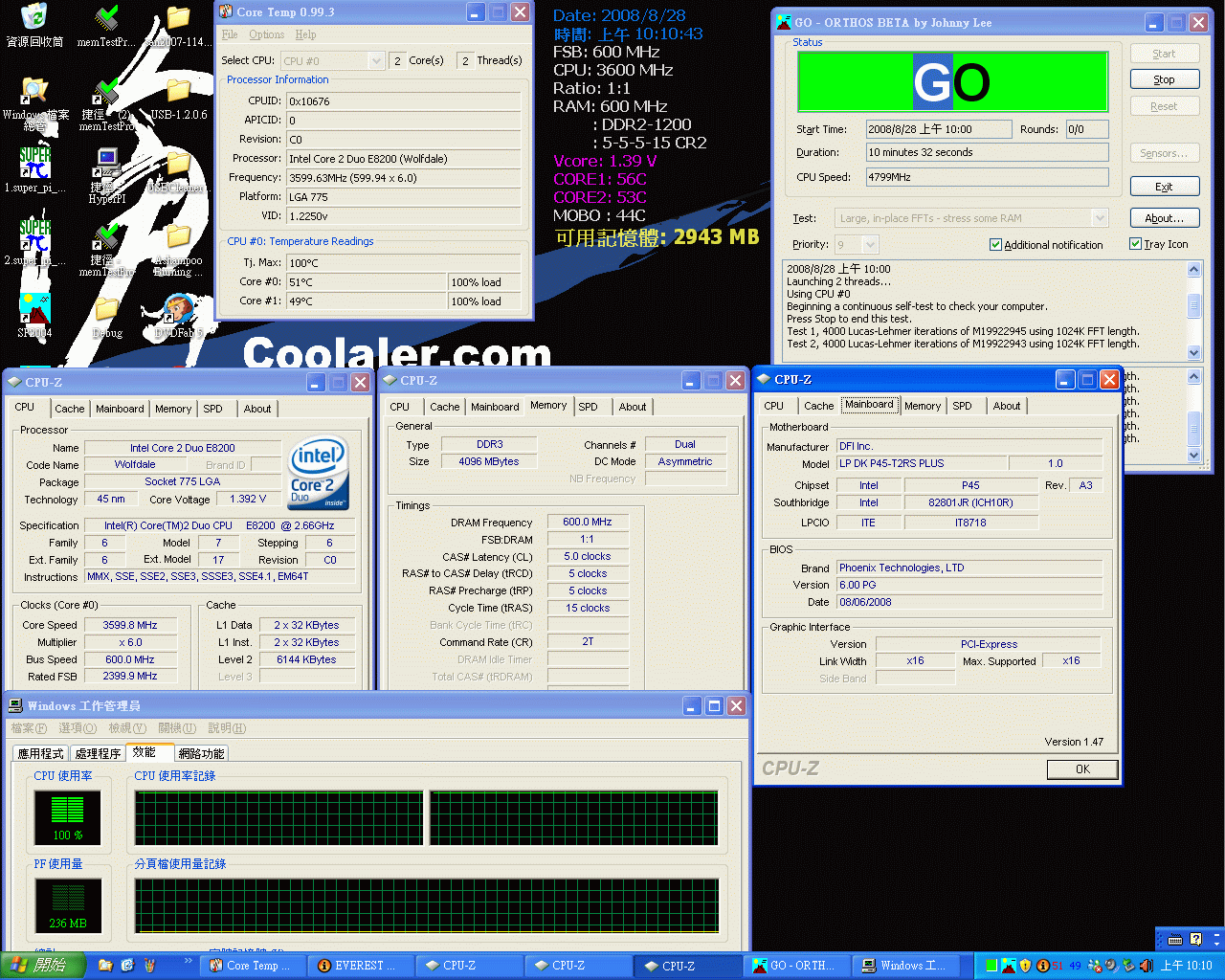Click the Model value LP DK P45-T2RS PLUS
The width and height of the screenshot is (1225, 980).
921,463
